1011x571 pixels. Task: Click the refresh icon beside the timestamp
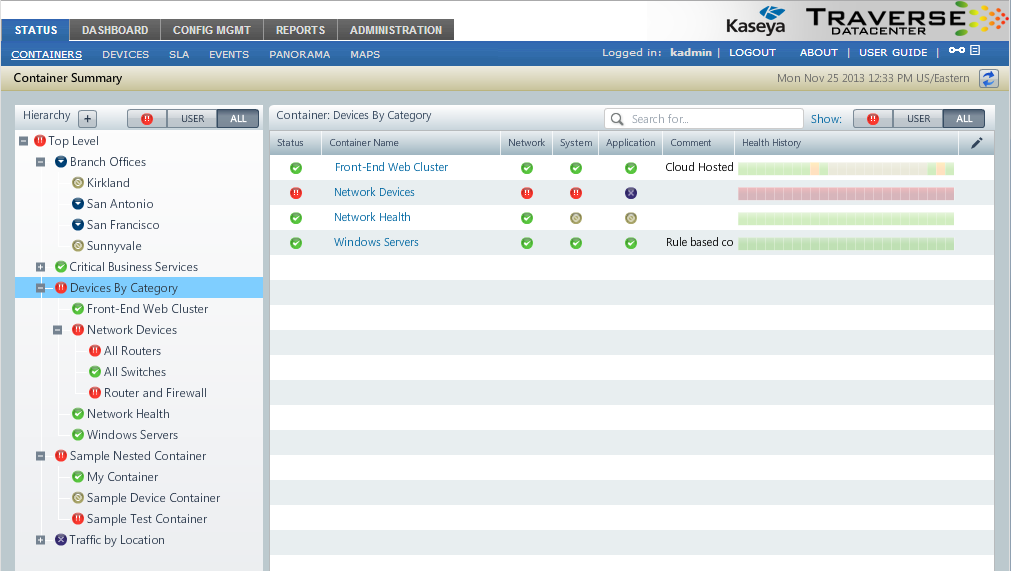[988, 78]
